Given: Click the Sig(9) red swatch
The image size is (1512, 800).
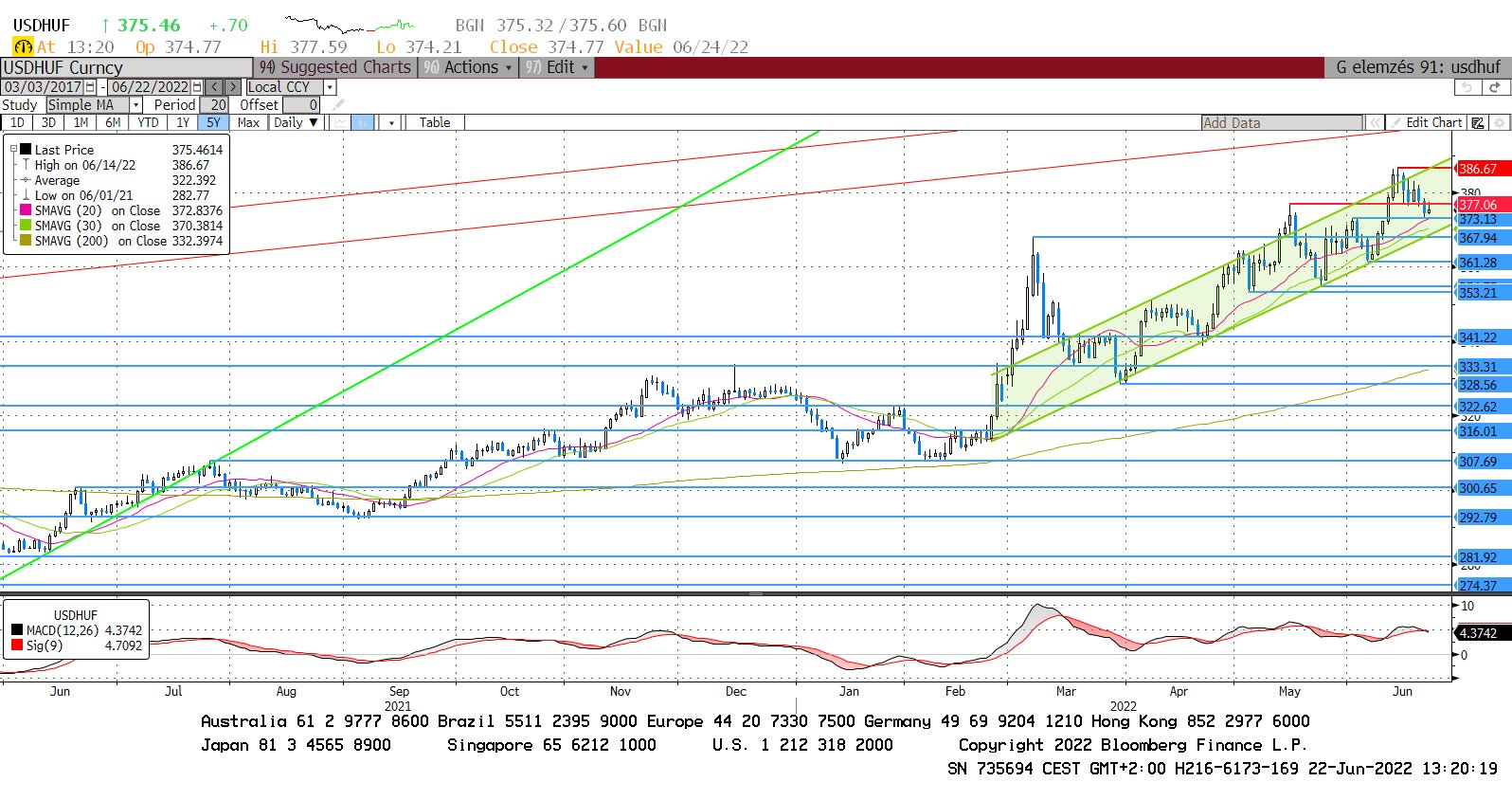Looking at the screenshot, I should coord(17,645).
